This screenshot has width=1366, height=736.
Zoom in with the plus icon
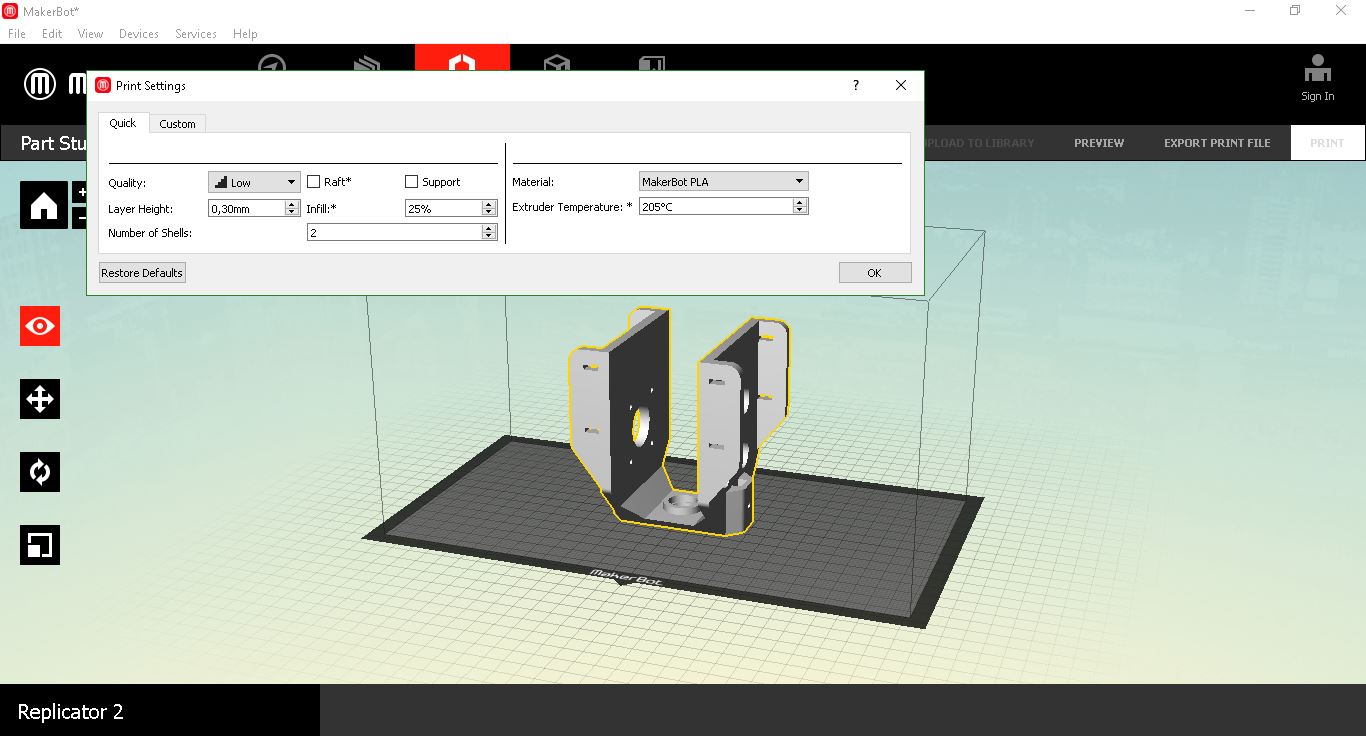pyautogui.click(x=80, y=192)
